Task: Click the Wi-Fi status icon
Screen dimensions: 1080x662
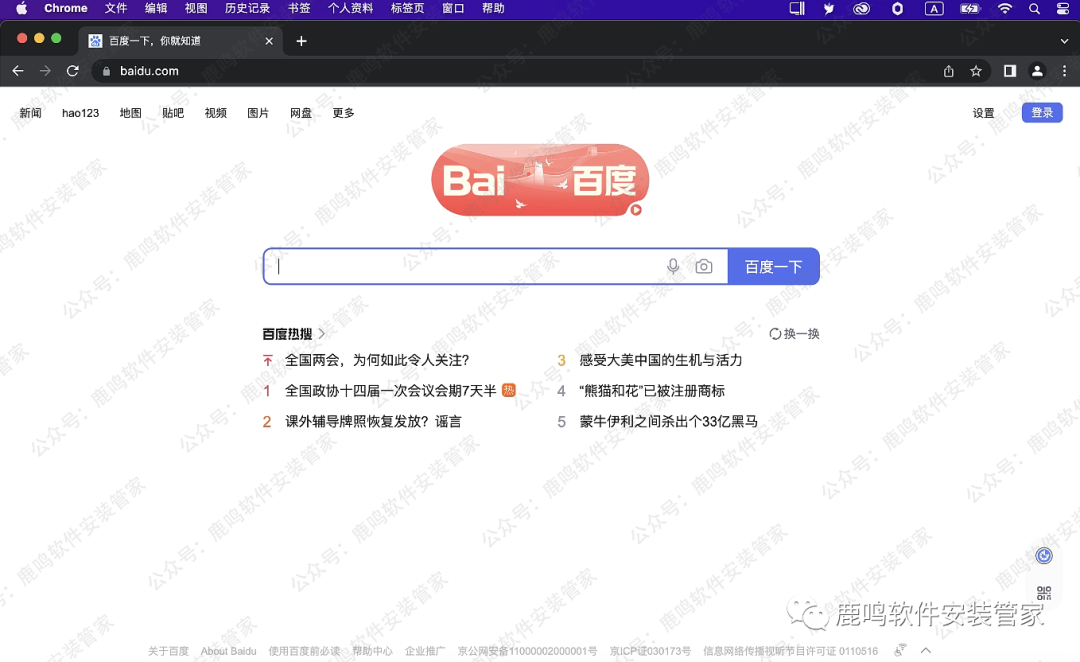Action: [x=1005, y=8]
